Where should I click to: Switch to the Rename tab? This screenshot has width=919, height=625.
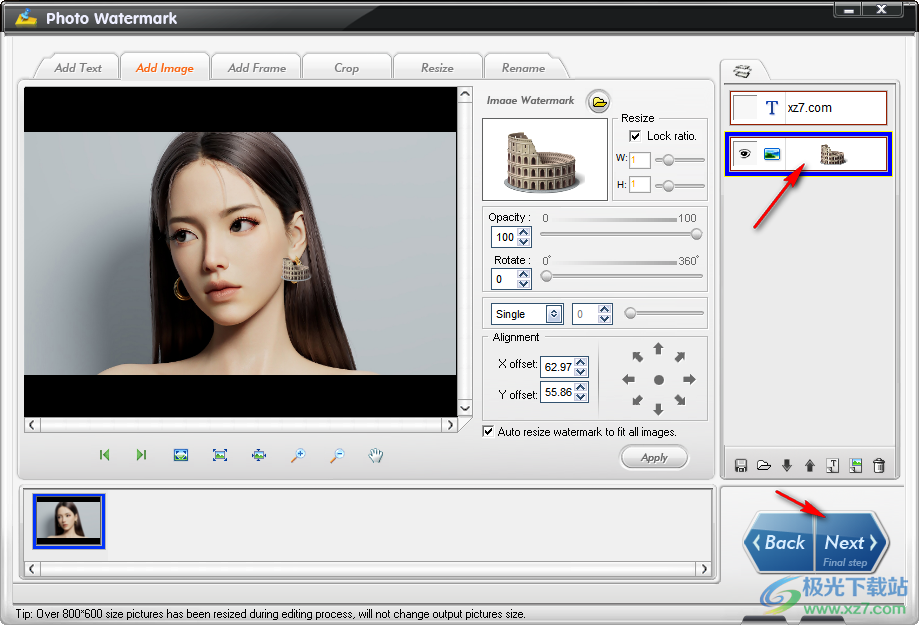(x=523, y=68)
